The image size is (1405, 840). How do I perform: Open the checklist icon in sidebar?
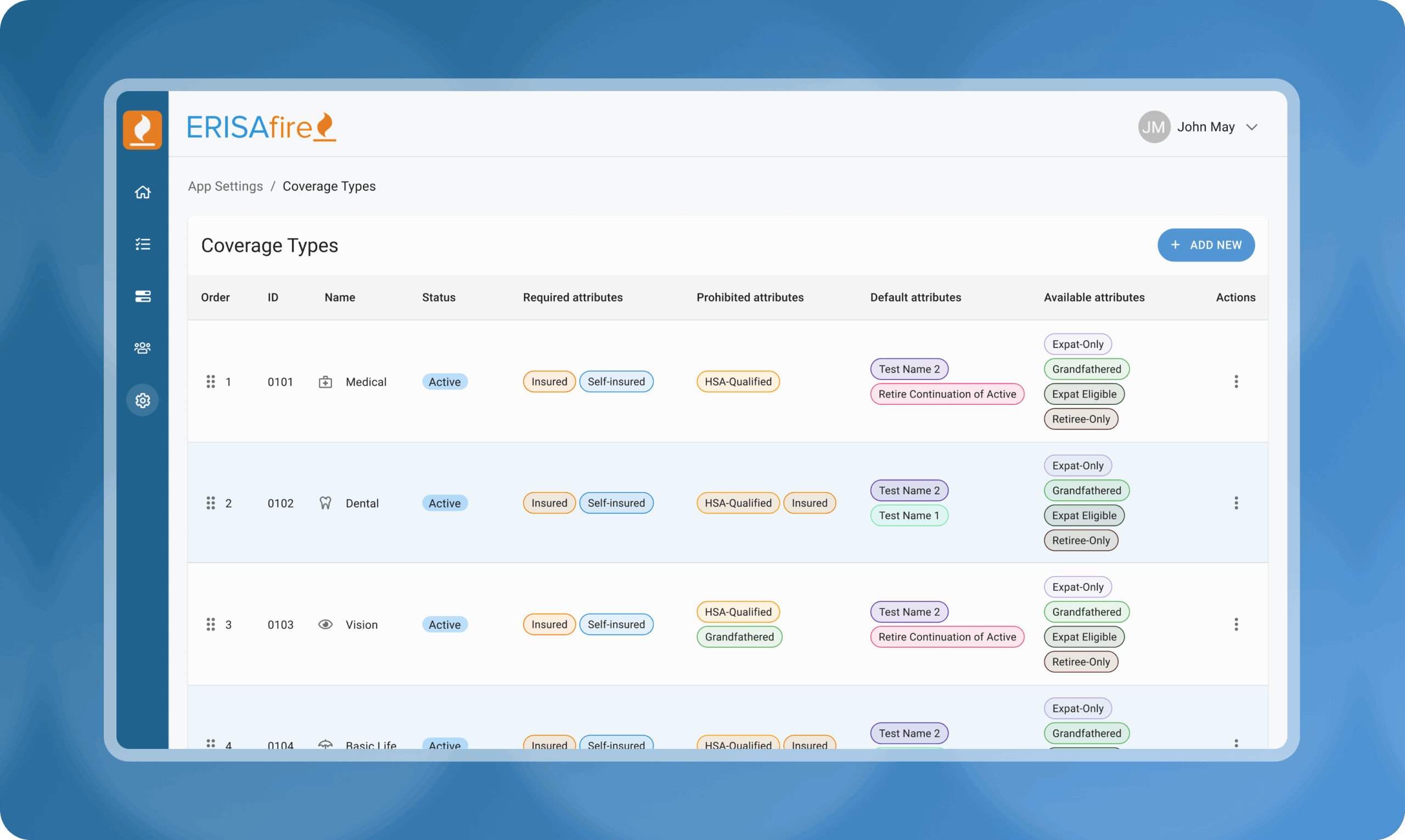(143, 244)
